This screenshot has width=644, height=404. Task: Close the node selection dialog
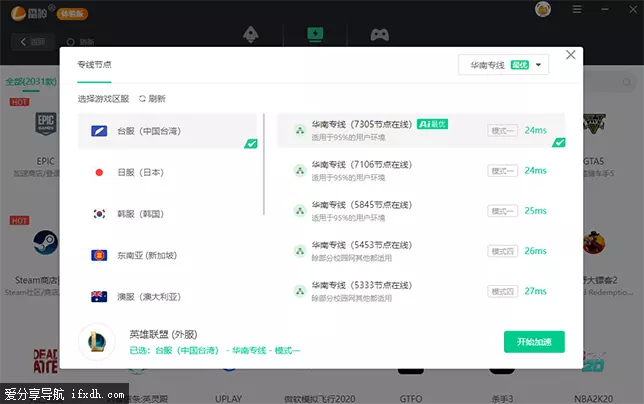click(571, 56)
